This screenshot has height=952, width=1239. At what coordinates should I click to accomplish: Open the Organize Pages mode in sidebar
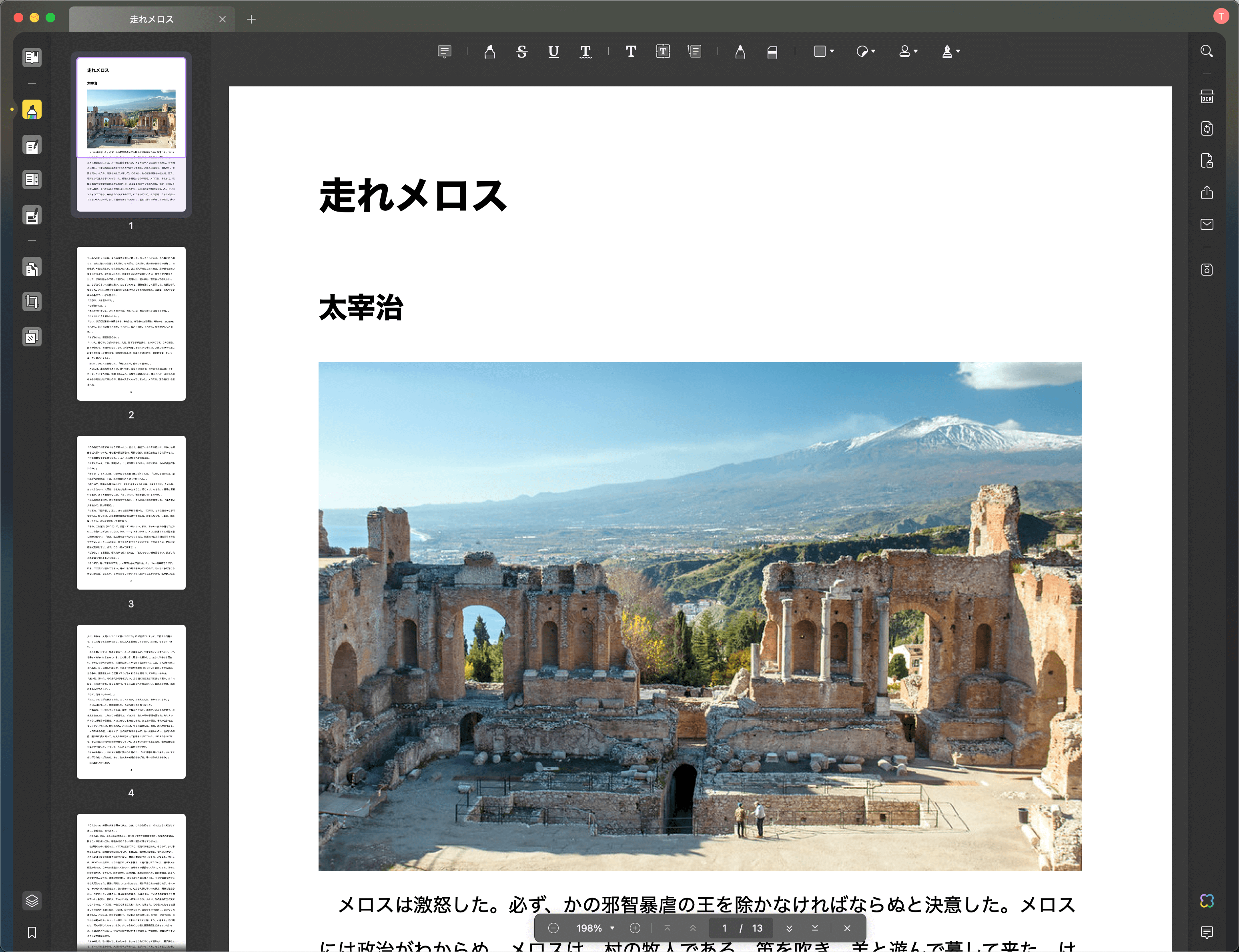point(32,180)
